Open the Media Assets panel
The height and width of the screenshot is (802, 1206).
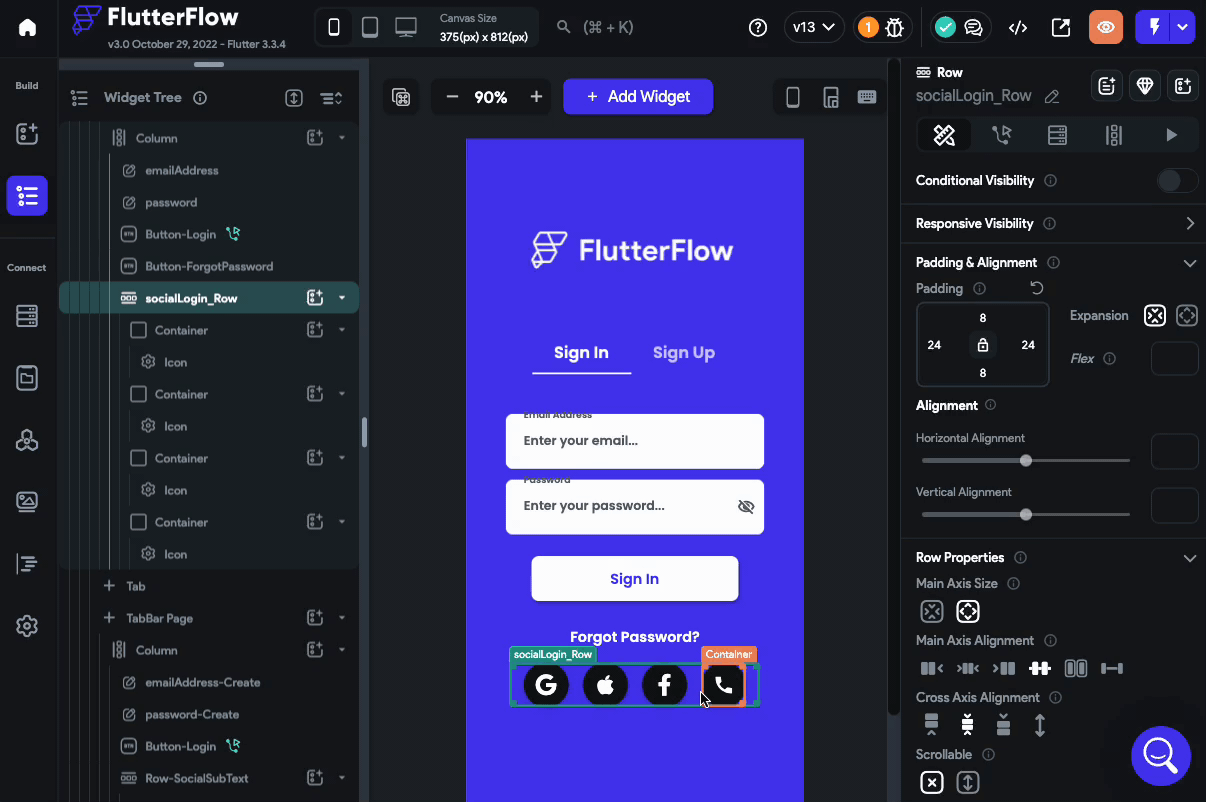point(27,501)
